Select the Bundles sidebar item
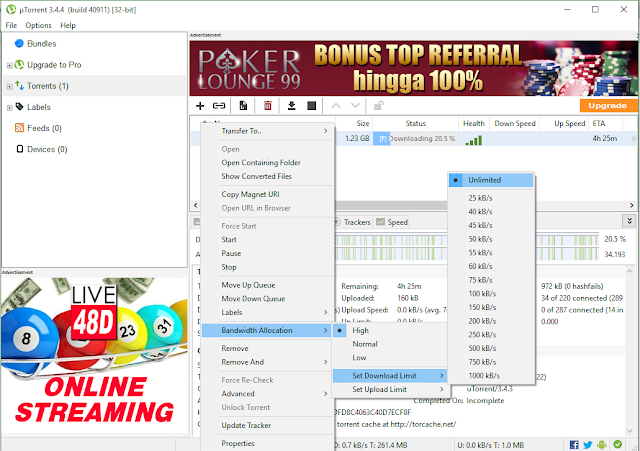The image size is (640, 451). pyautogui.click(x=41, y=44)
